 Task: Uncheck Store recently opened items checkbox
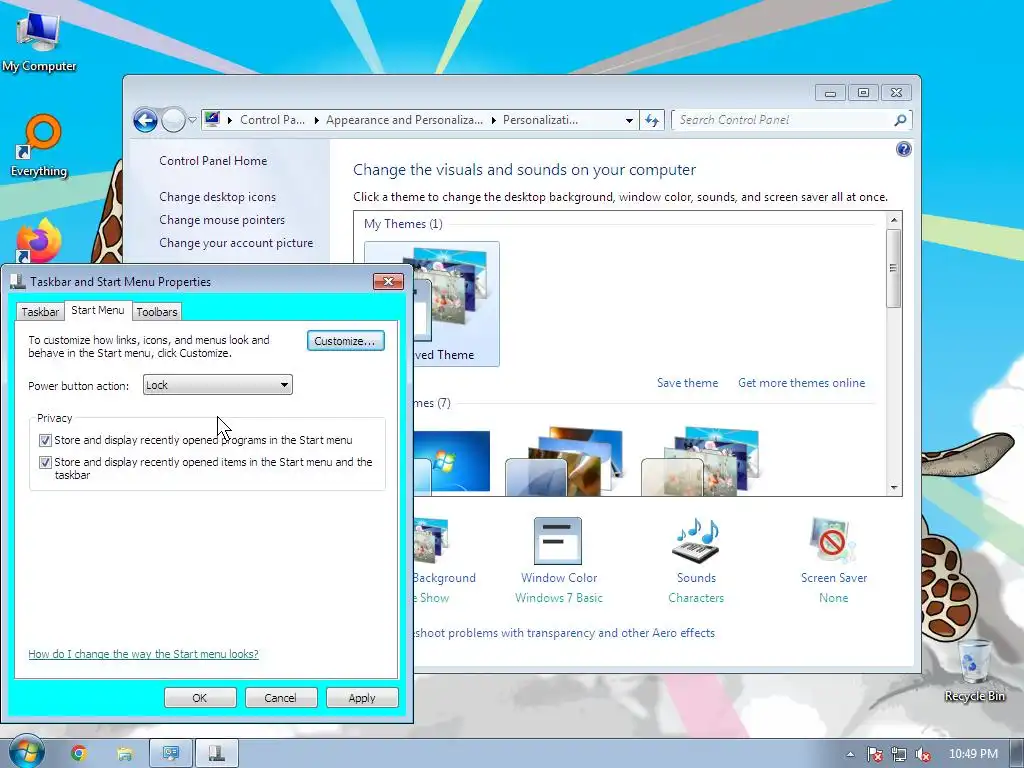(x=45, y=462)
